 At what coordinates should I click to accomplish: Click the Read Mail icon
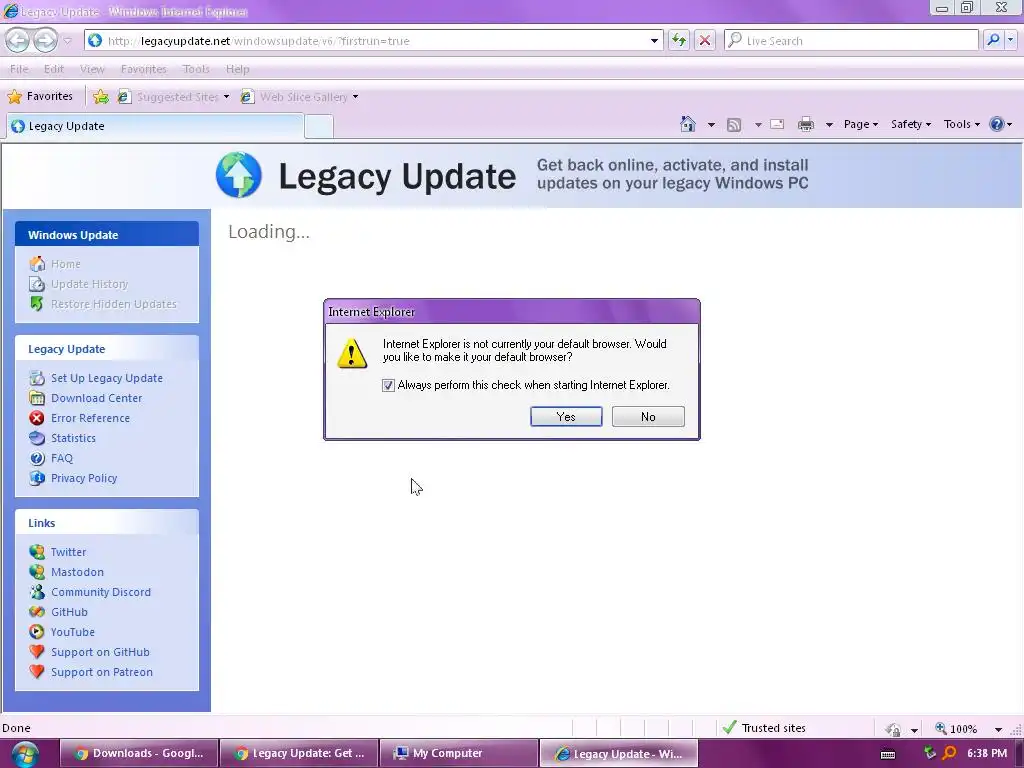(777, 124)
